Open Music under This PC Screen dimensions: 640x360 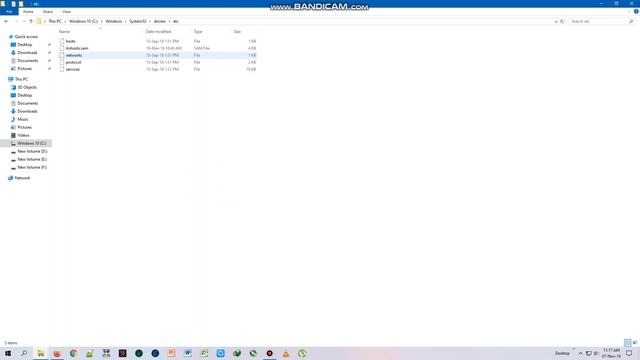23,119
